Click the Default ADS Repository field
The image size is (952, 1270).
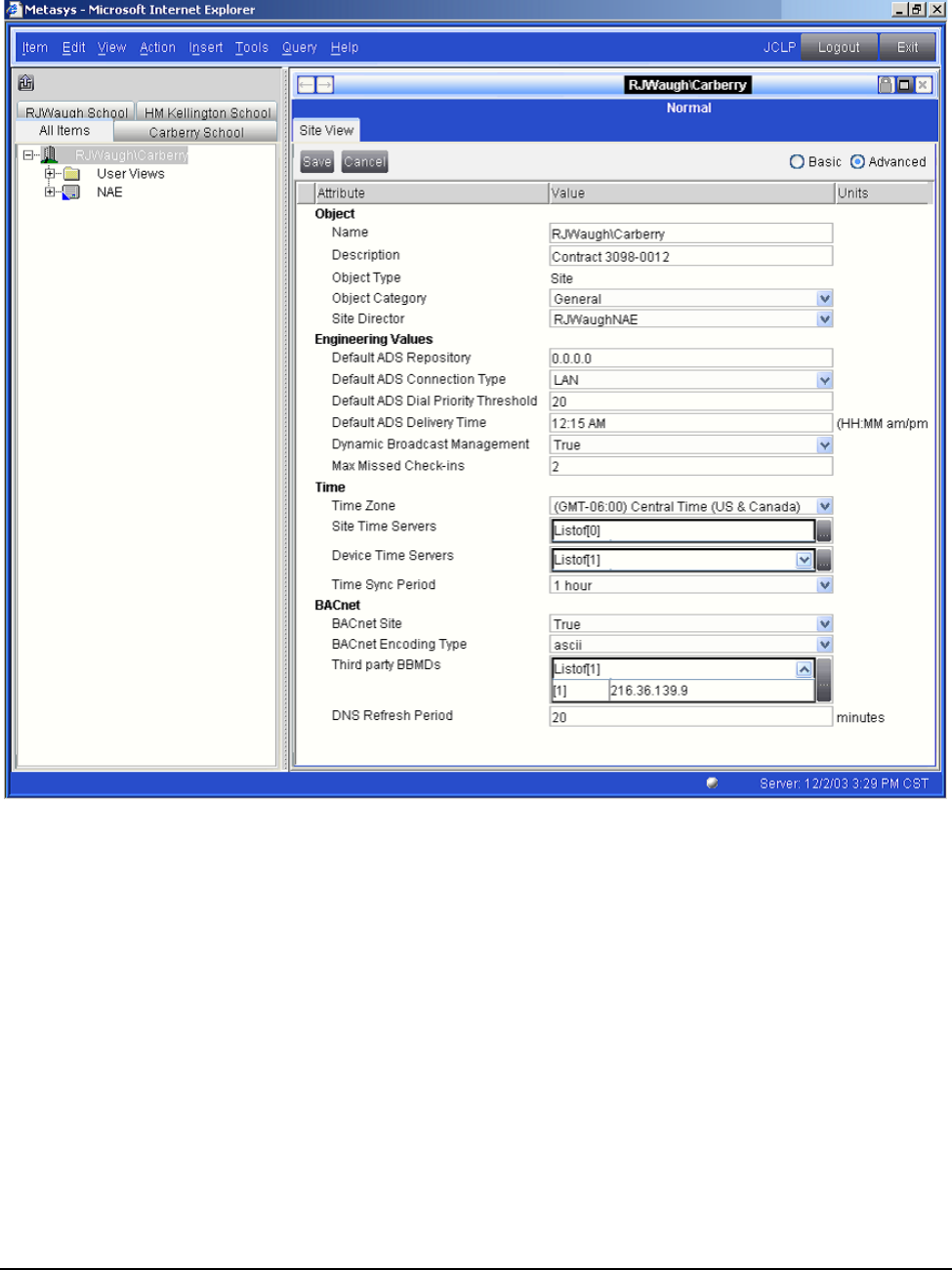point(691,359)
